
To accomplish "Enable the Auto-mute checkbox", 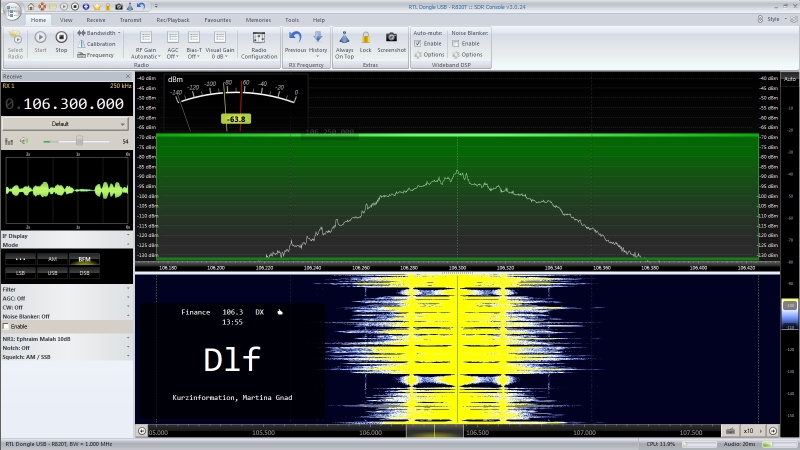I will click(x=418, y=43).
